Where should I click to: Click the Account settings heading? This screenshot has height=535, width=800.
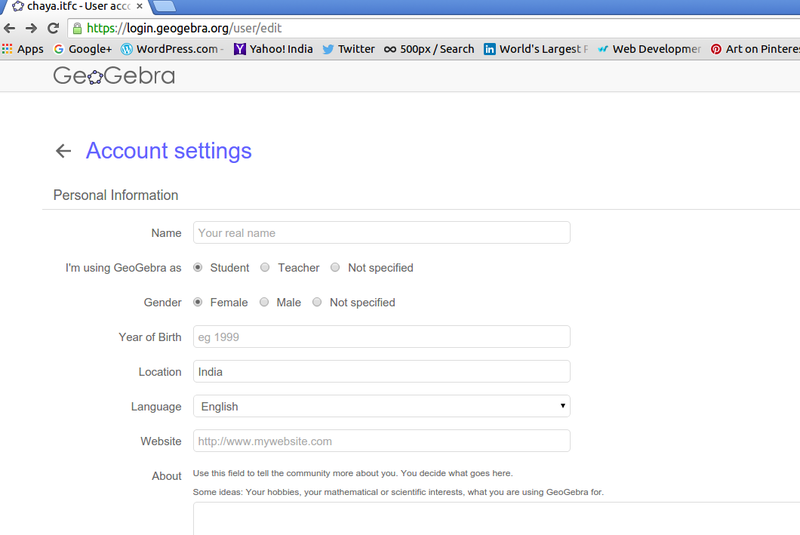click(x=169, y=151)
